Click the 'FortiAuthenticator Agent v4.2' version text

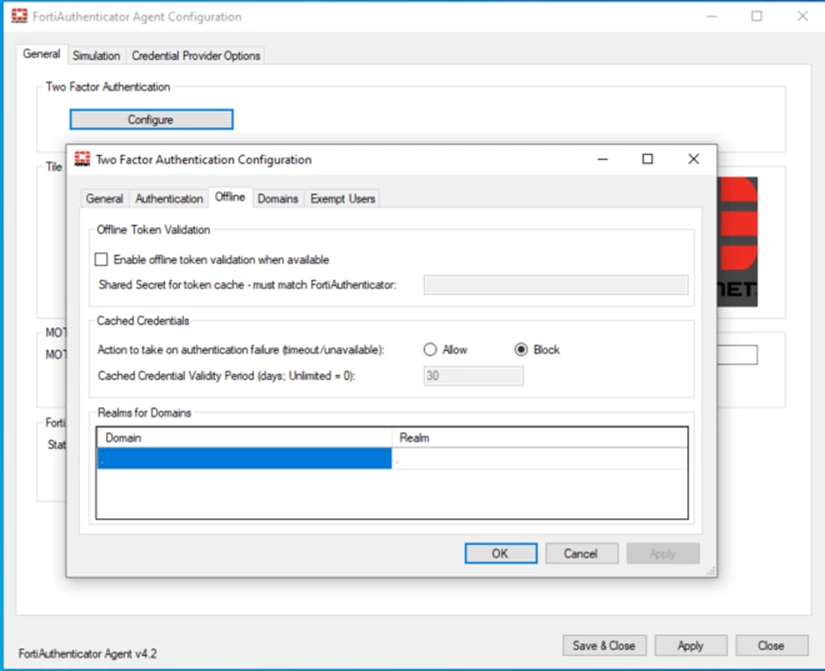[88, 654]
